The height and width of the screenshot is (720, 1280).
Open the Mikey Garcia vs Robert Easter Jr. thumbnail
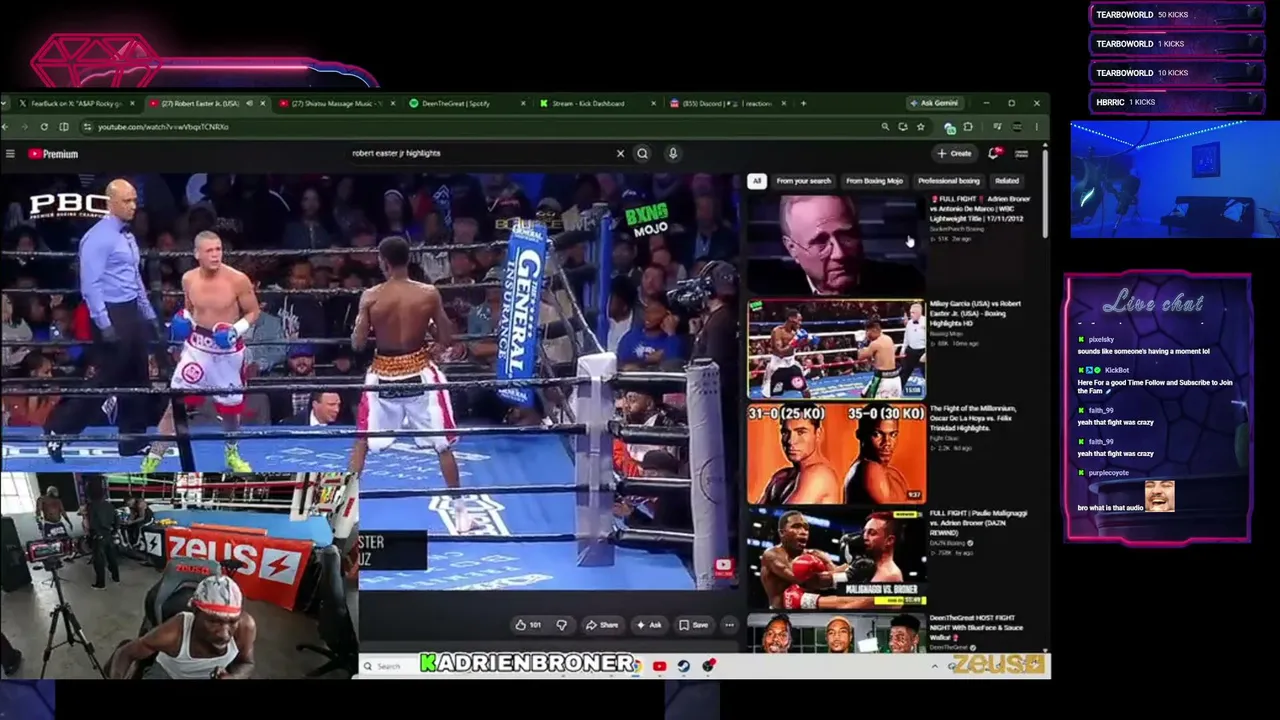pyautogui.click(x=836, y=349)
